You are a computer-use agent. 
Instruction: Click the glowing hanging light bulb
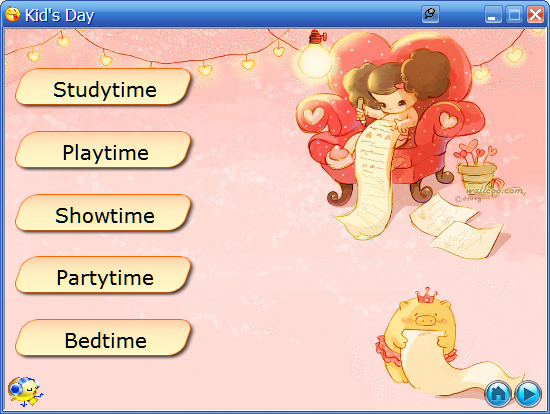coord(315,56)
